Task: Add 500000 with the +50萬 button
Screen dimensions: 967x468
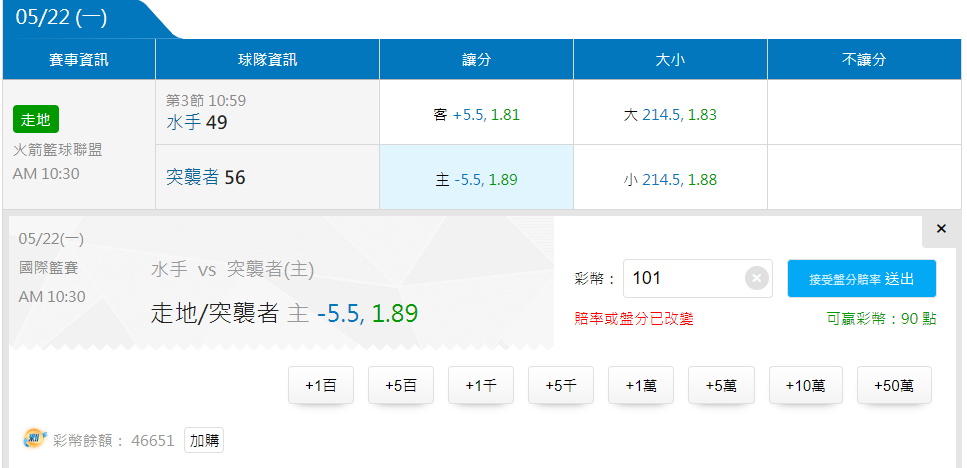Action: (x=894, y=385)
